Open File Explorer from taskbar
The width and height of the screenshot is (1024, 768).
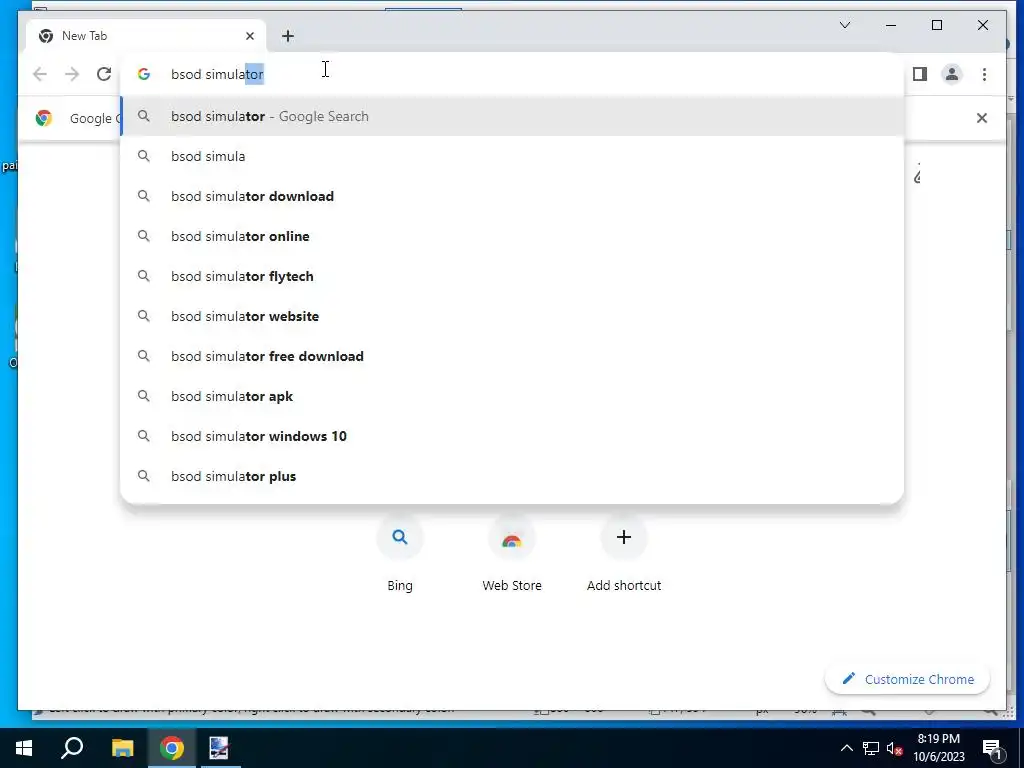[x=122, y=748]
